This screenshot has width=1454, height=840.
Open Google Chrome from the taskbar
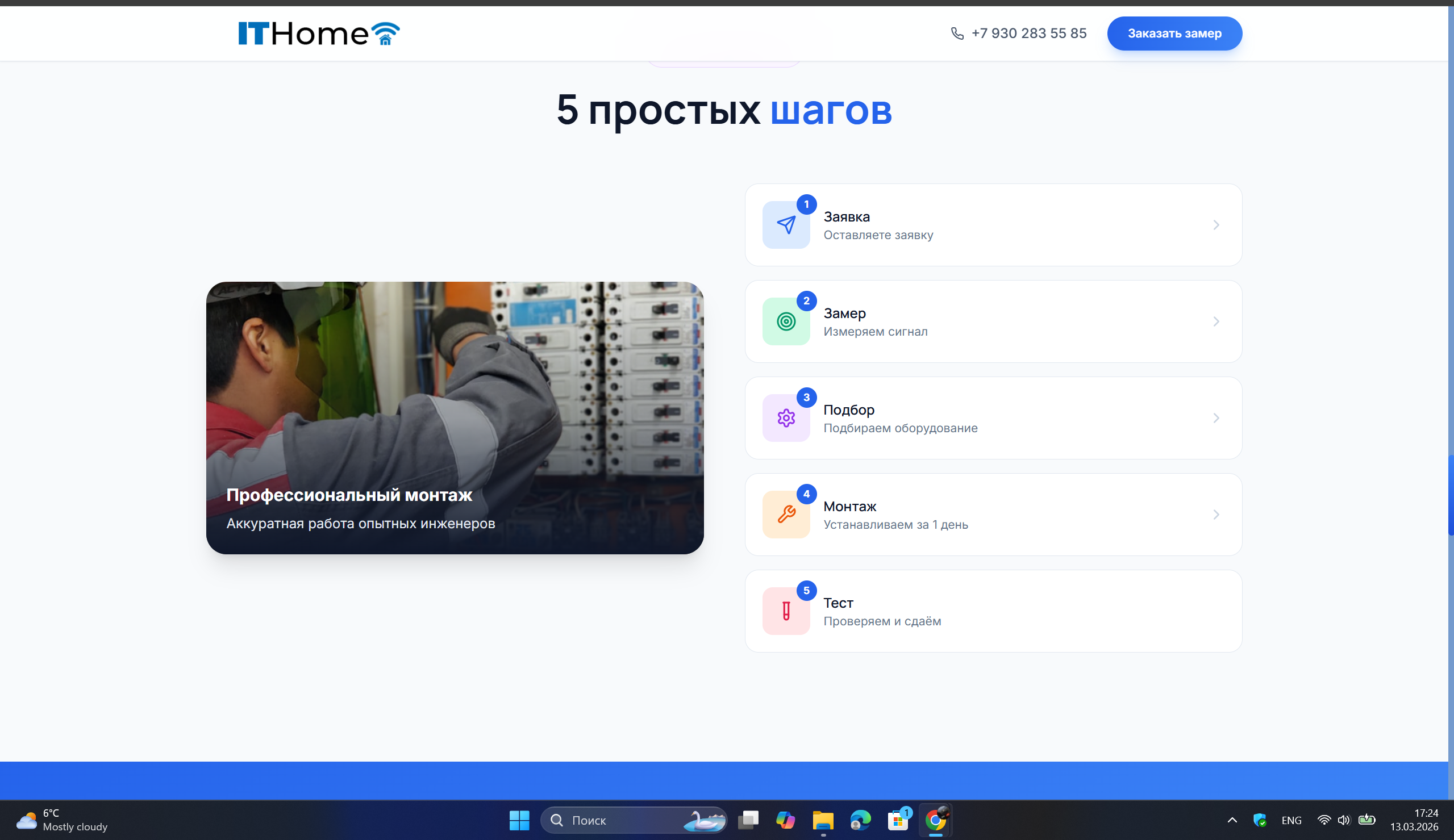click(x=935, y=820)
